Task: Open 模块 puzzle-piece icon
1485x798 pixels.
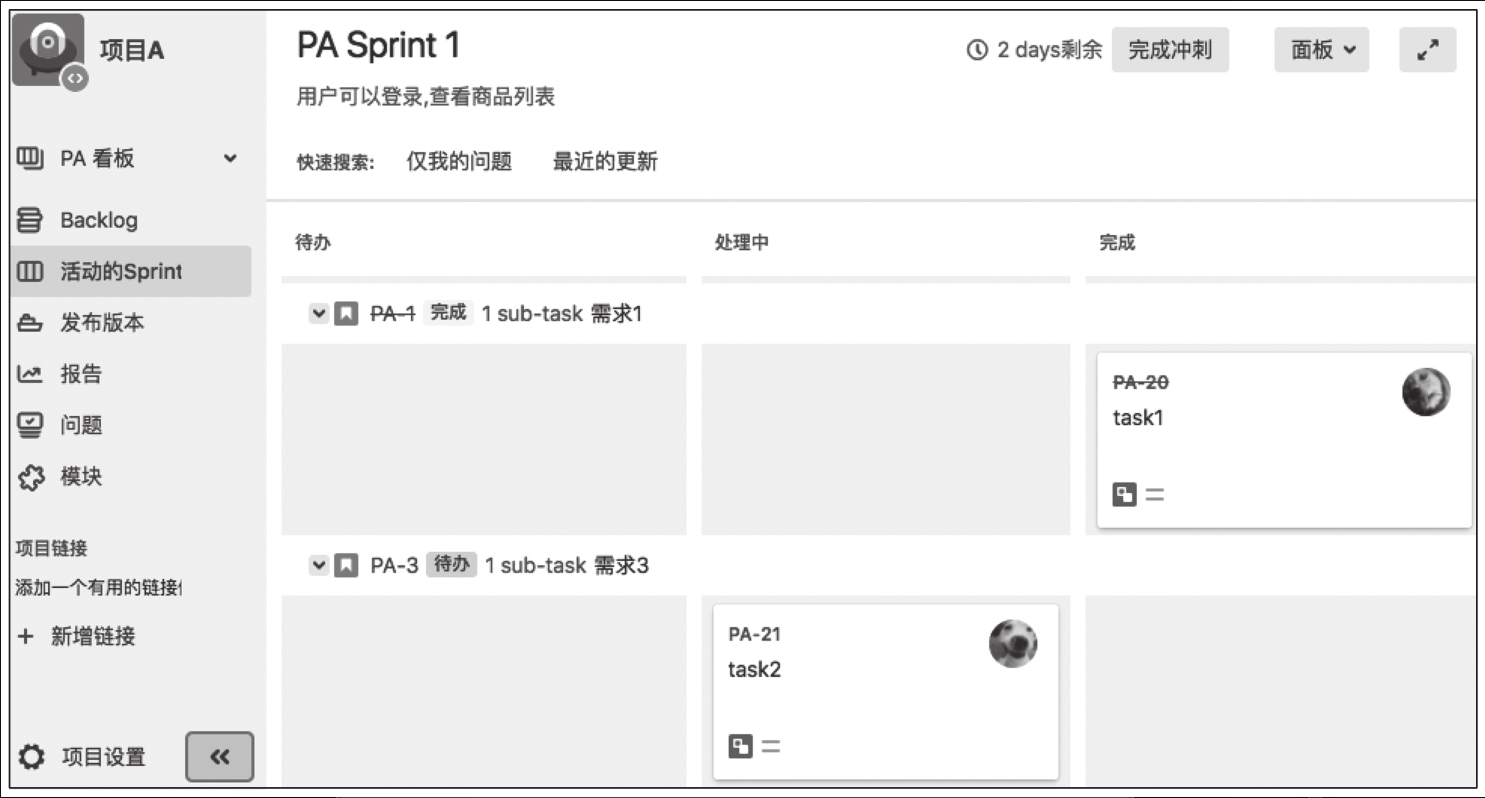Action: tap(31, 477)
